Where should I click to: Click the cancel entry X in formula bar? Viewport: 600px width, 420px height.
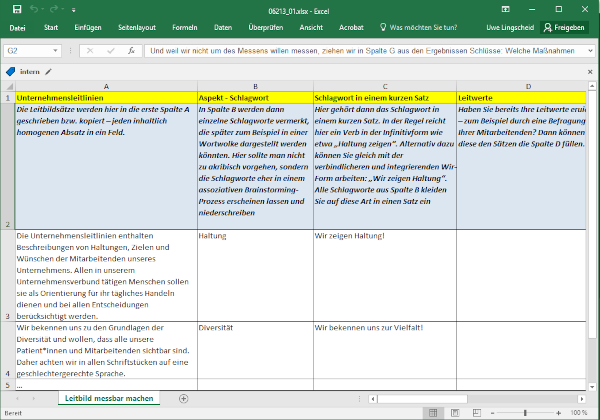click(90, 50)
